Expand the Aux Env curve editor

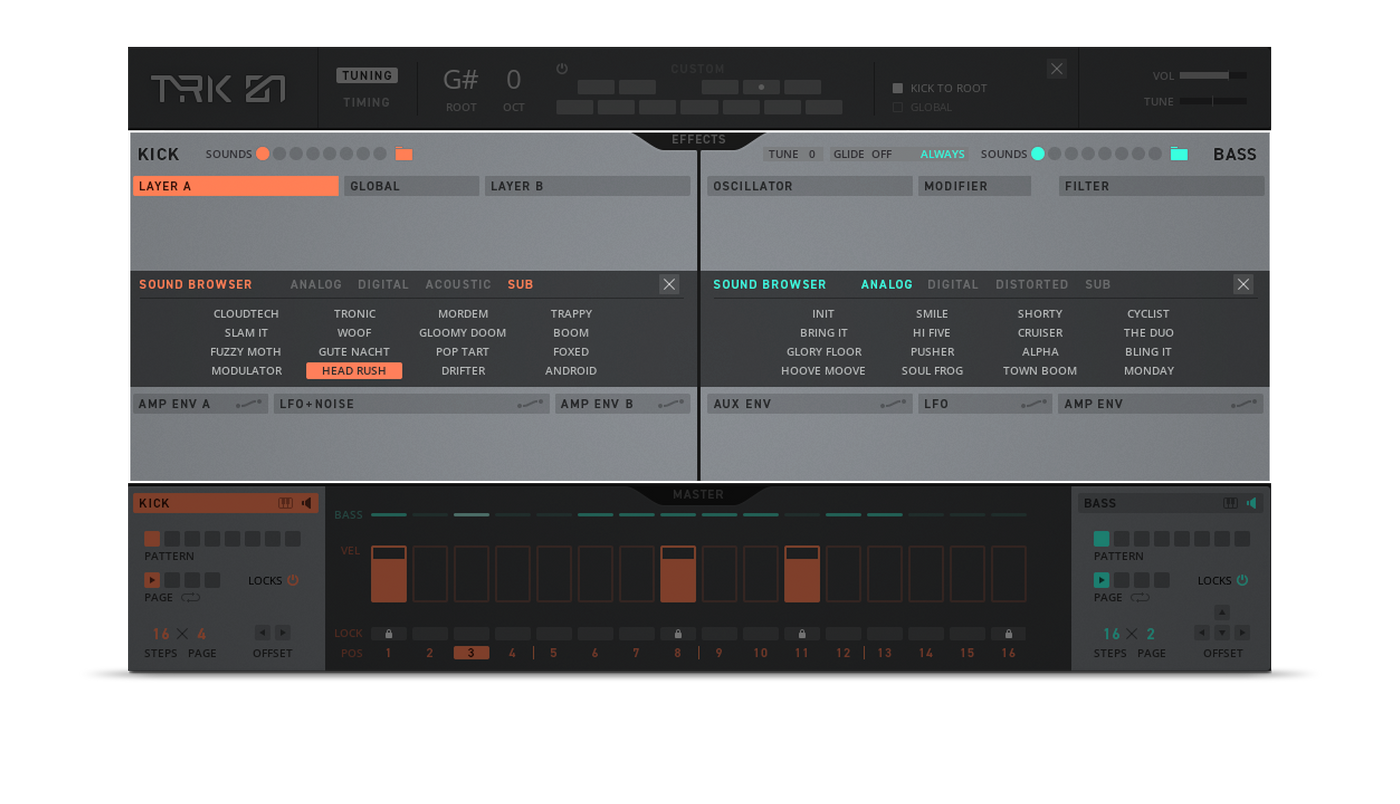pos(893,404)
